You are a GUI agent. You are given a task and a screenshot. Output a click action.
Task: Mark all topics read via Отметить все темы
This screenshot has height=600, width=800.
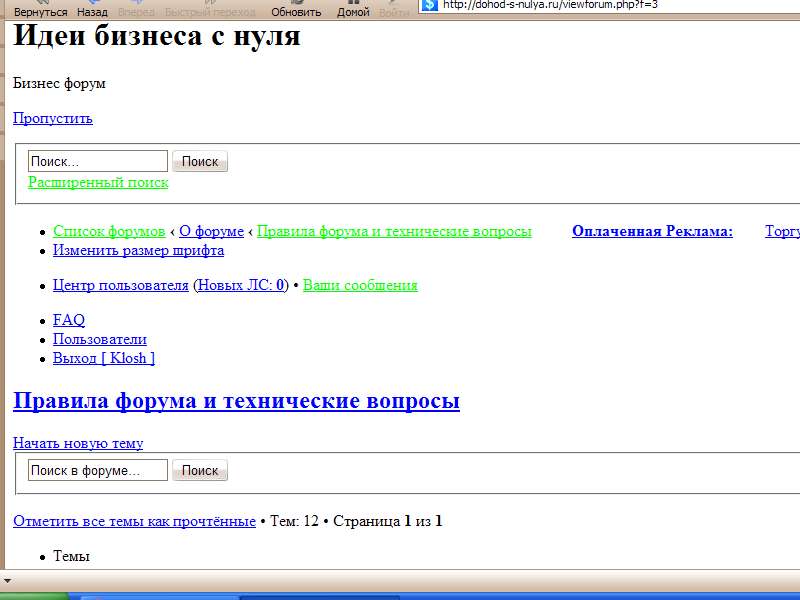tap(133, 521)
